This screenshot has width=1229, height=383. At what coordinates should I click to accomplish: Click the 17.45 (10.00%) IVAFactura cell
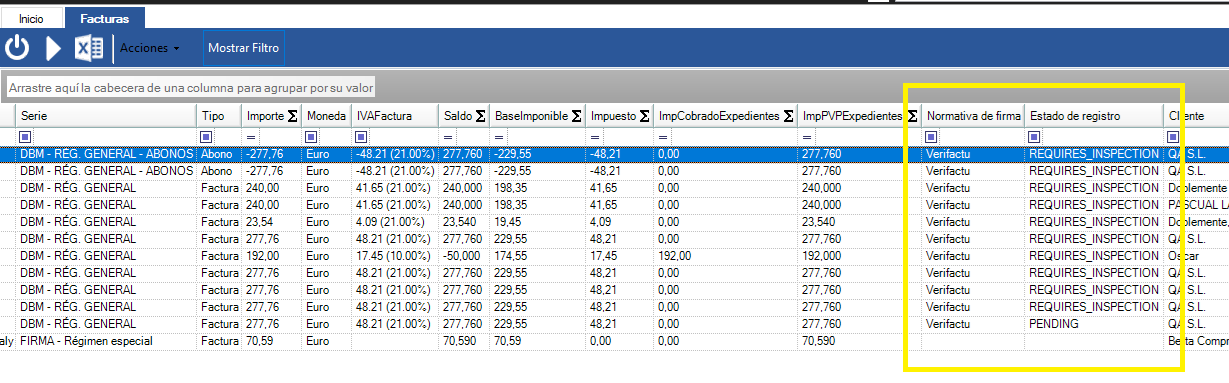point(395,256)
